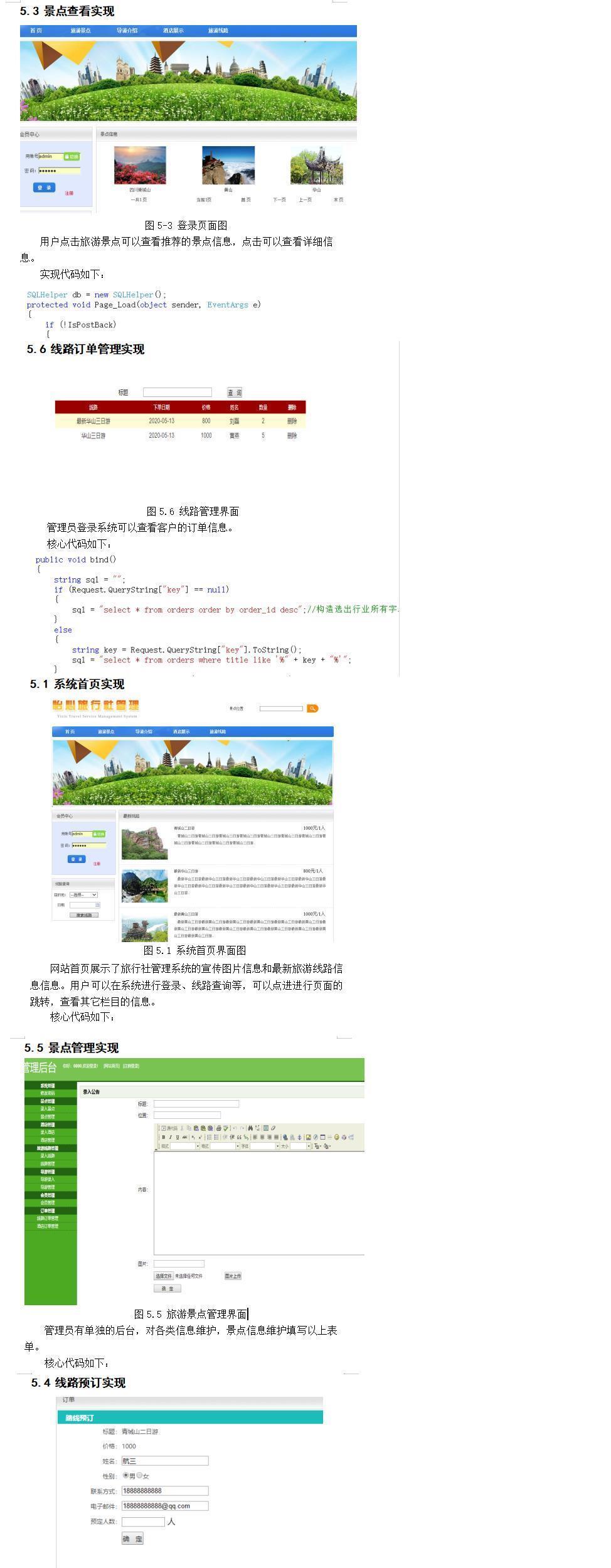Click insert image icon in editor toolbar
611x1568 pixels.
coord(308,1137)
